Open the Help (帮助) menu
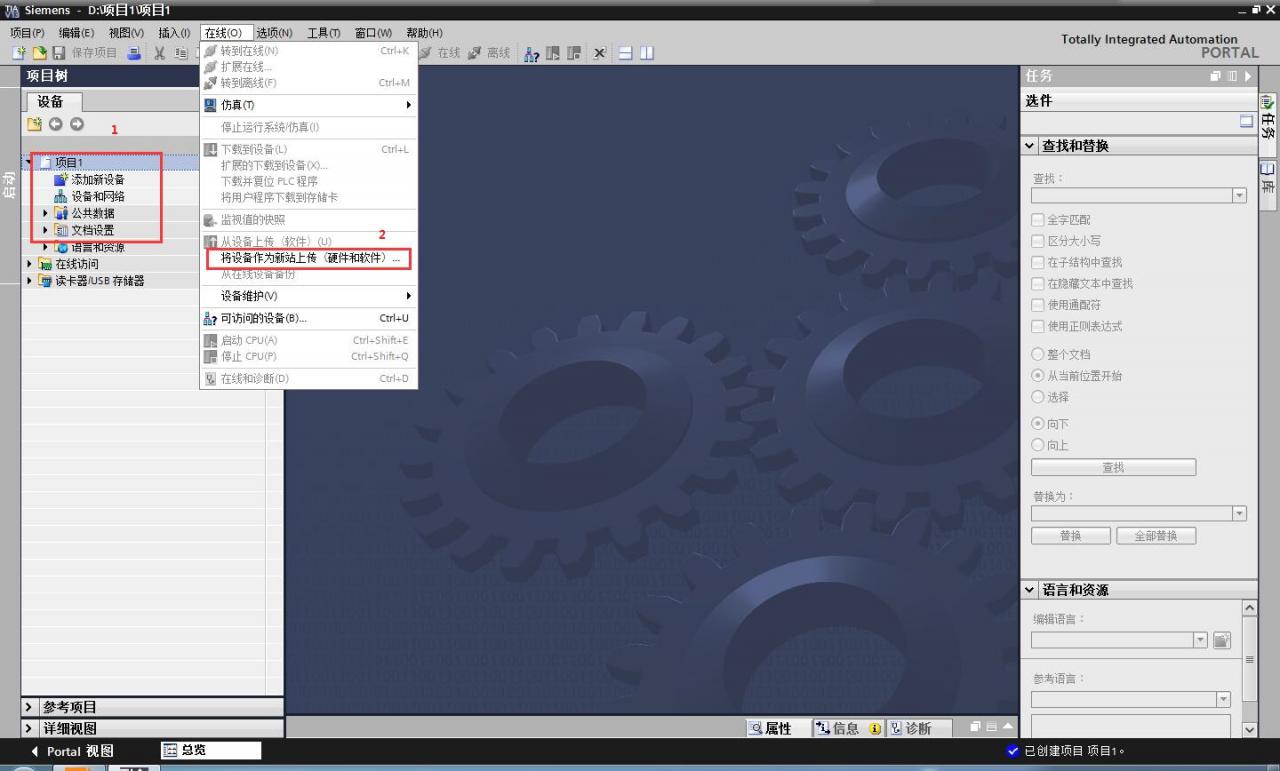The width and height of the screenshot is (1280, 771). pos(424,33)
